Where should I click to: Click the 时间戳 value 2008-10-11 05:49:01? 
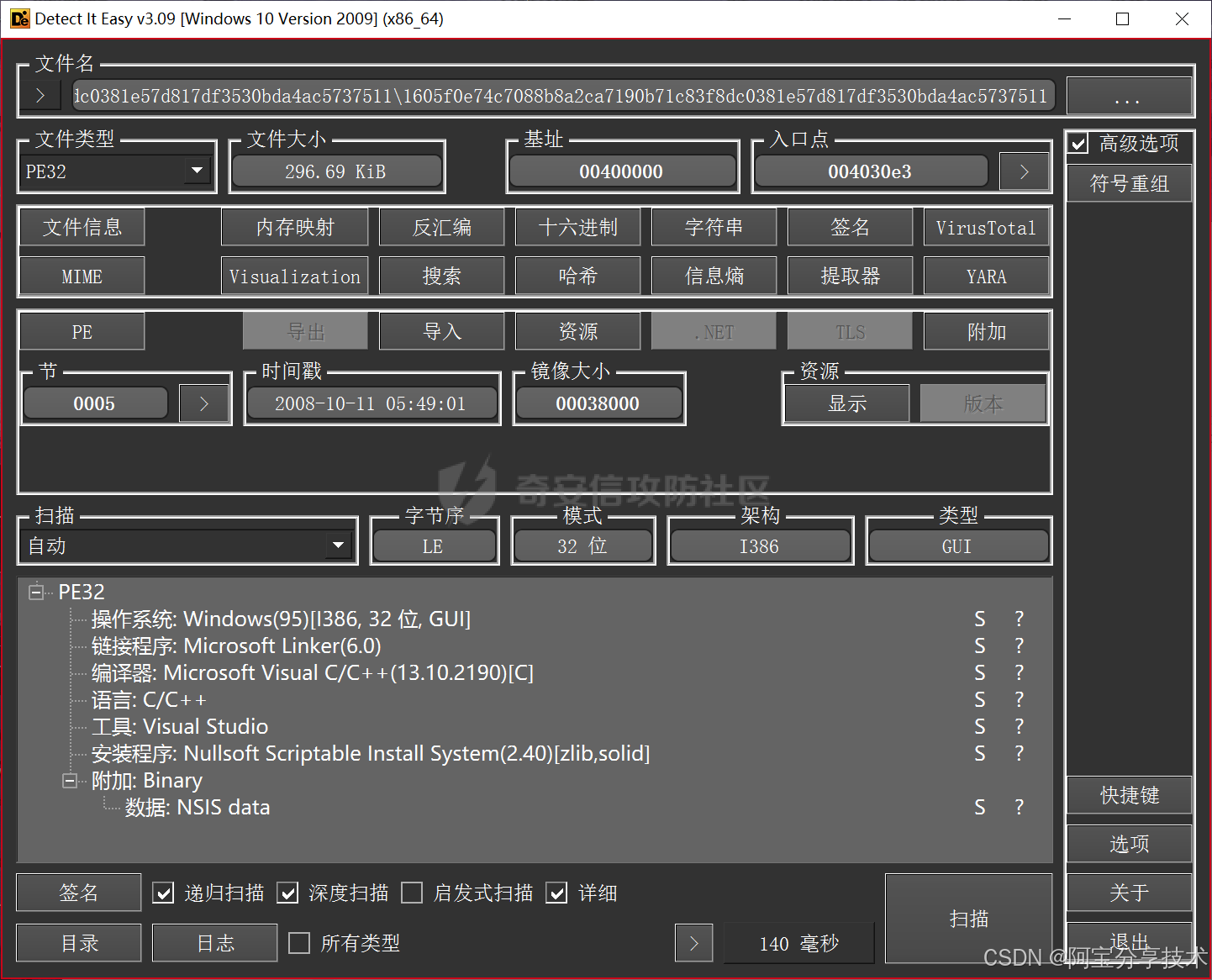[371, 403]
